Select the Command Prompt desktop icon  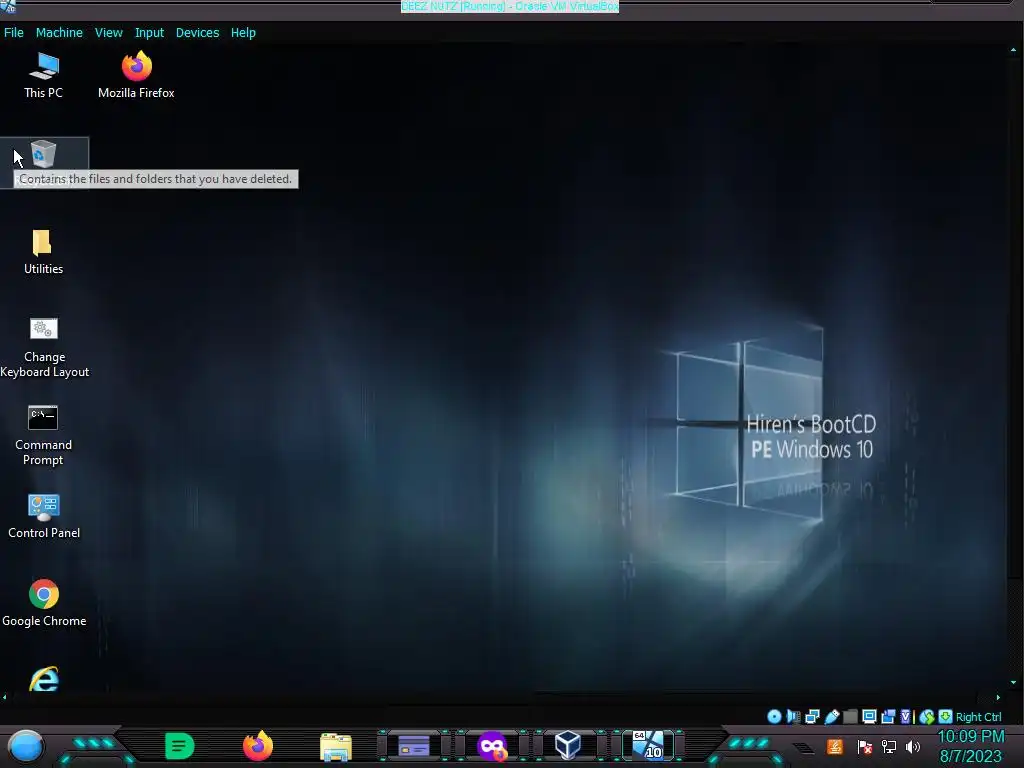43,436
